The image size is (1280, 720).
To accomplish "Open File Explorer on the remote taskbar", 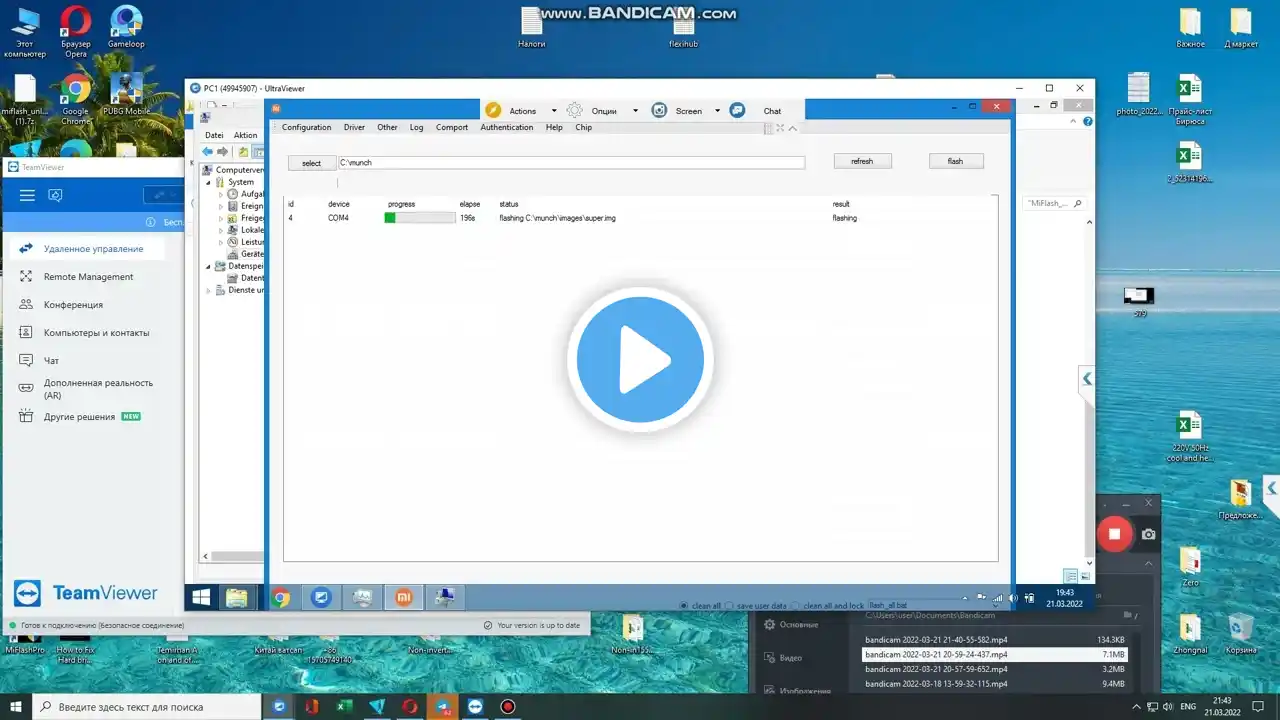I will tap(237, 597).
